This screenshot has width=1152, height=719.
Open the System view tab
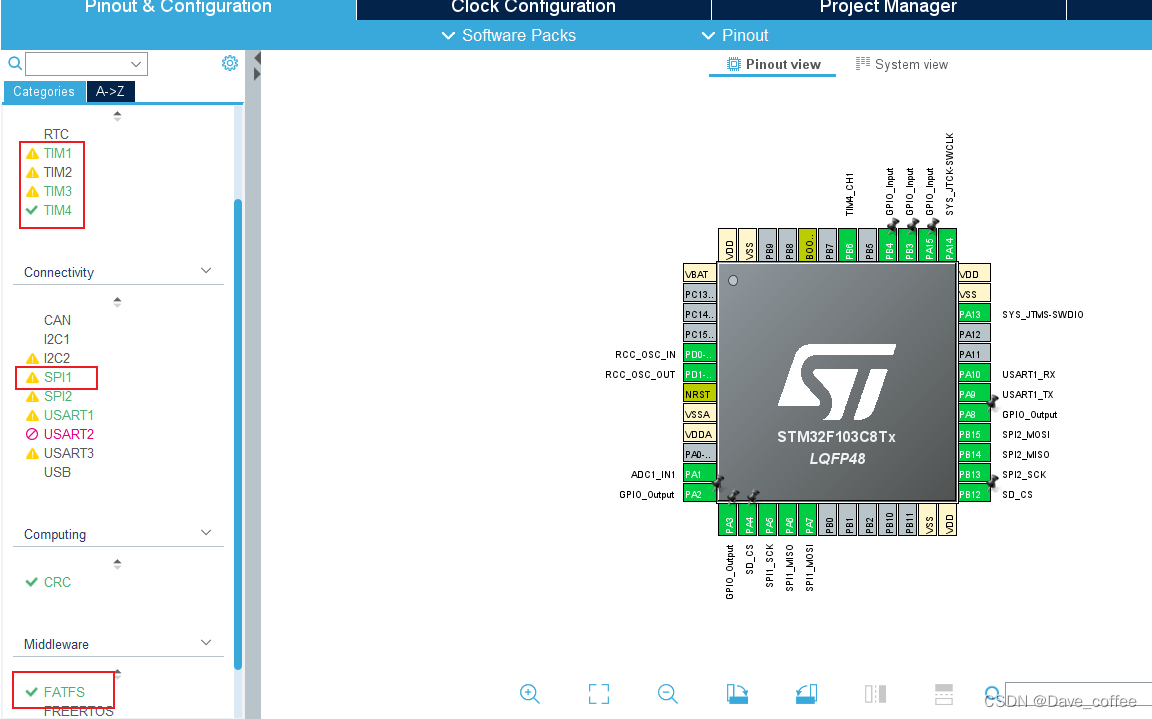pyautogui.click(x=902, y=63)
